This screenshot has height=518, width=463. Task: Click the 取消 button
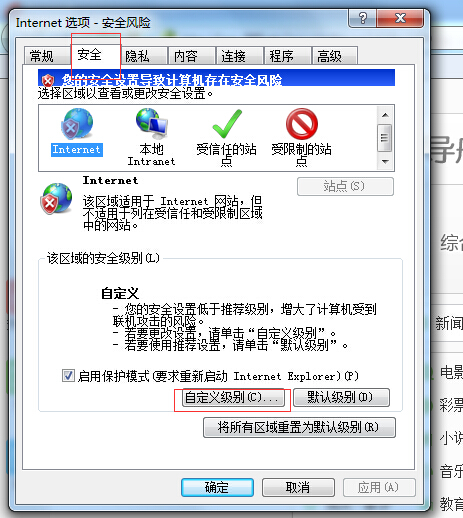coord(298,488)
